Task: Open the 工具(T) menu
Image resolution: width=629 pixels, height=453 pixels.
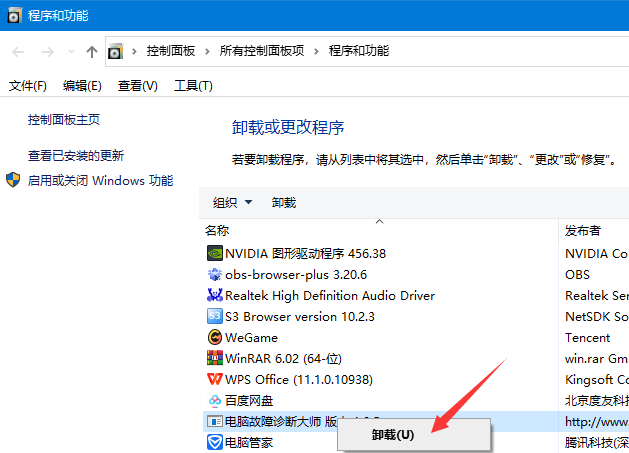Action: tap(193, 85)
